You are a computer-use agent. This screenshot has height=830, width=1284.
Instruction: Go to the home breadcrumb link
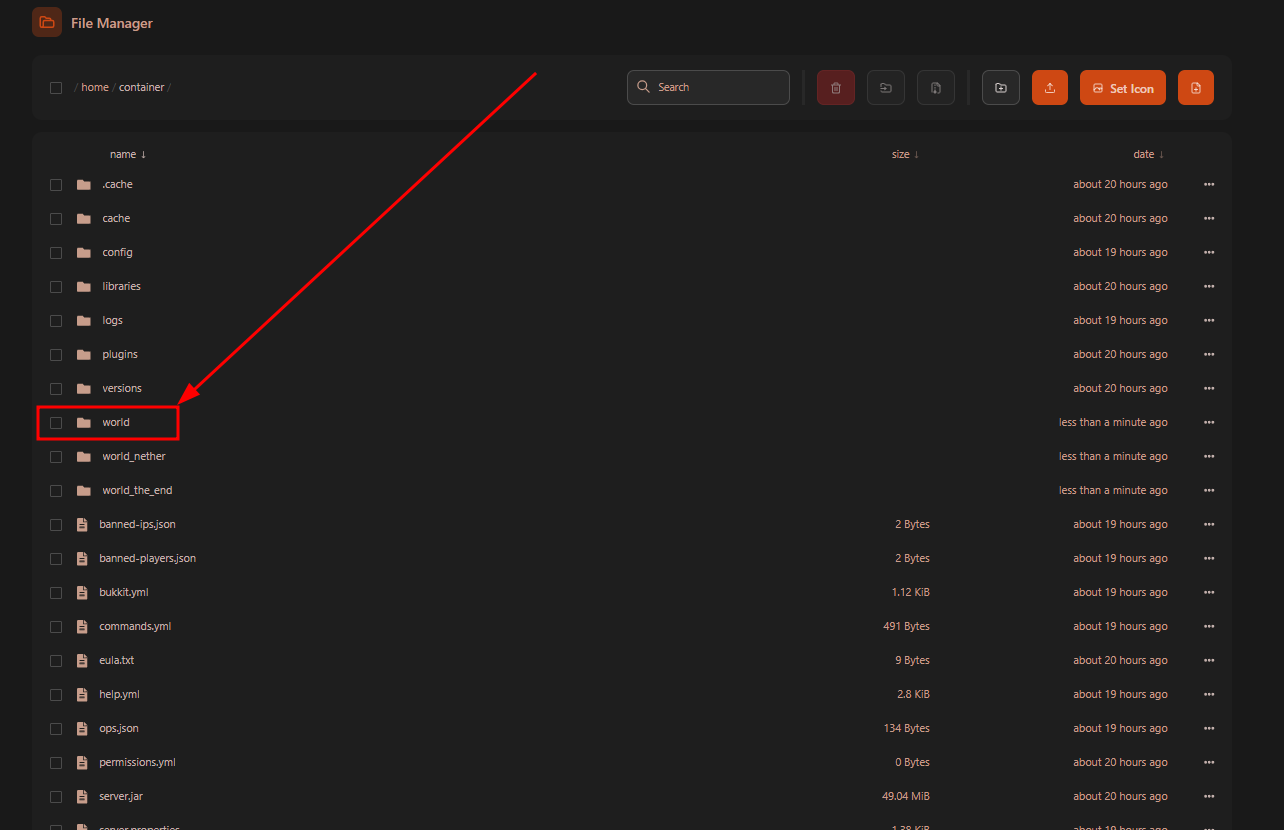point(95,88)
